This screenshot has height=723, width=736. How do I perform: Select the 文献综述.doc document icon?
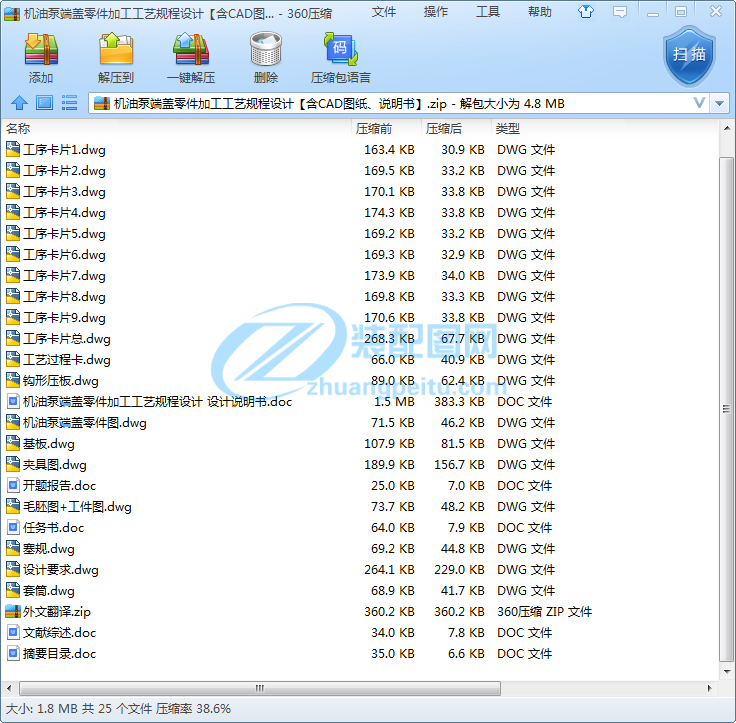click(x=14, y=632)
